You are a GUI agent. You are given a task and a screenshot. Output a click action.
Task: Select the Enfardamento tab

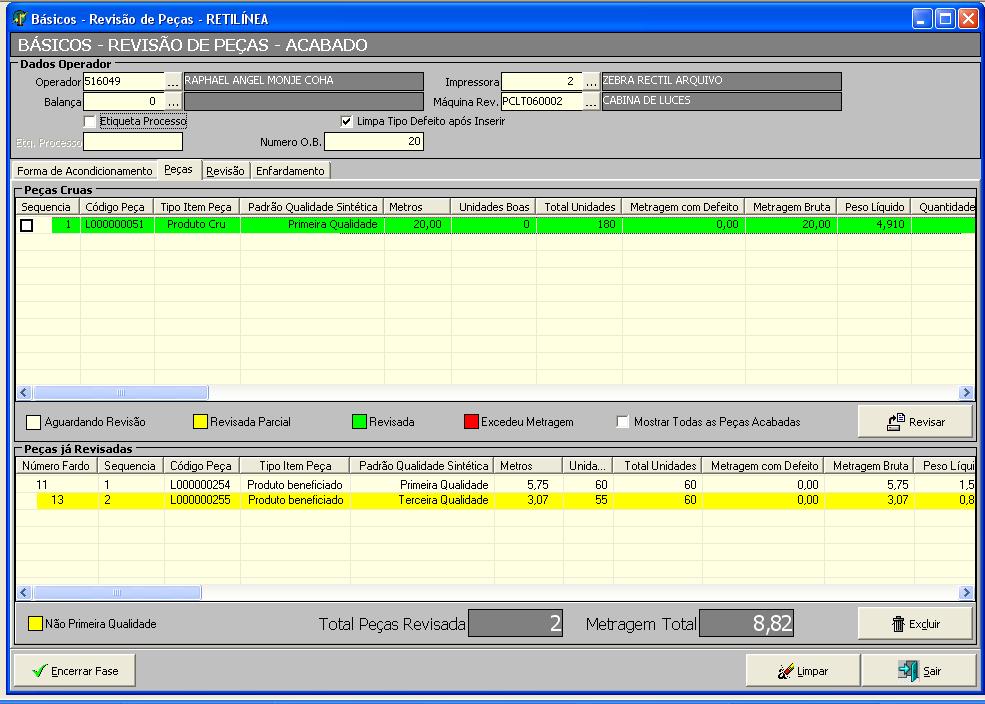[290, 171]
